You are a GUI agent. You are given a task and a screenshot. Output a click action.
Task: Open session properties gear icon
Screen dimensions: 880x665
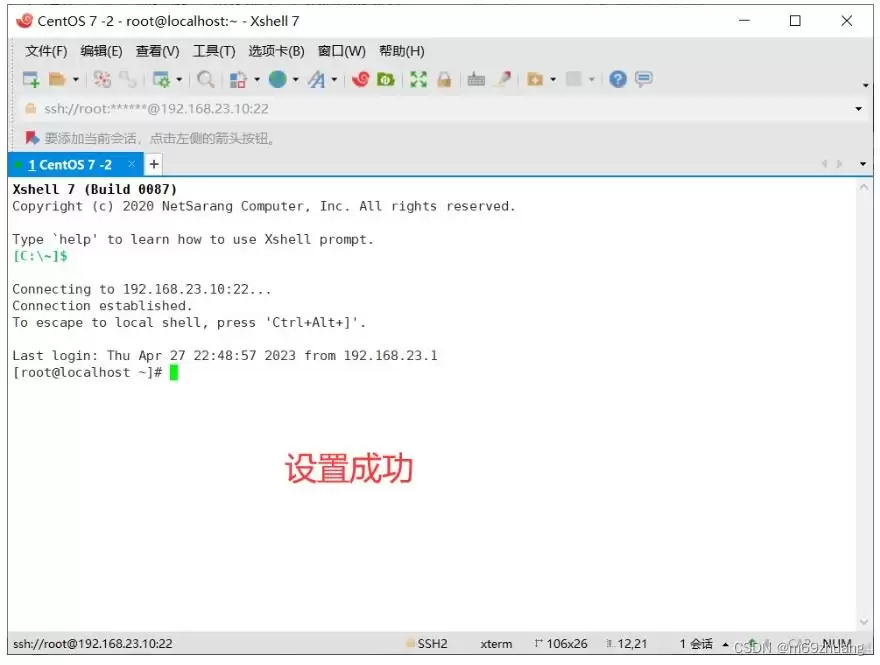pyautogui.click(x=161, y=80)
